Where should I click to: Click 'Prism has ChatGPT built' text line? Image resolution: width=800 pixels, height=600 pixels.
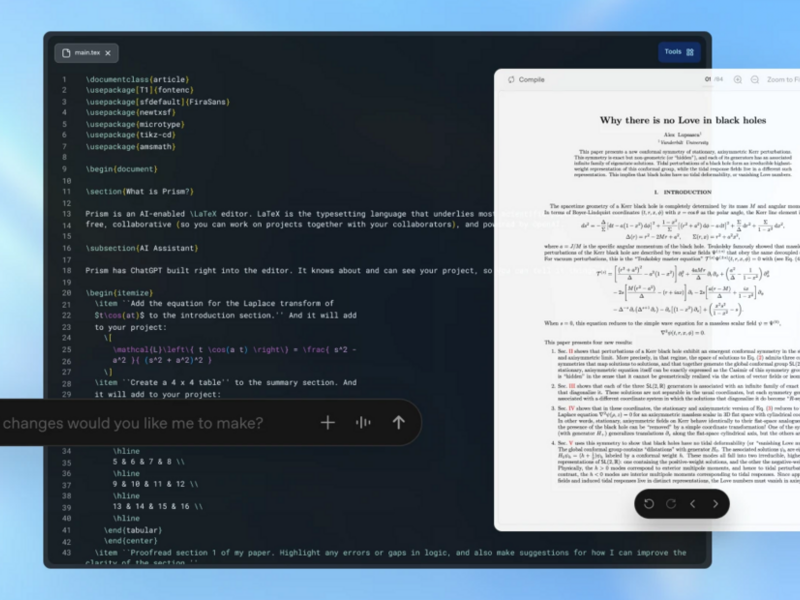pyautogui.click(x=289, y=271)
